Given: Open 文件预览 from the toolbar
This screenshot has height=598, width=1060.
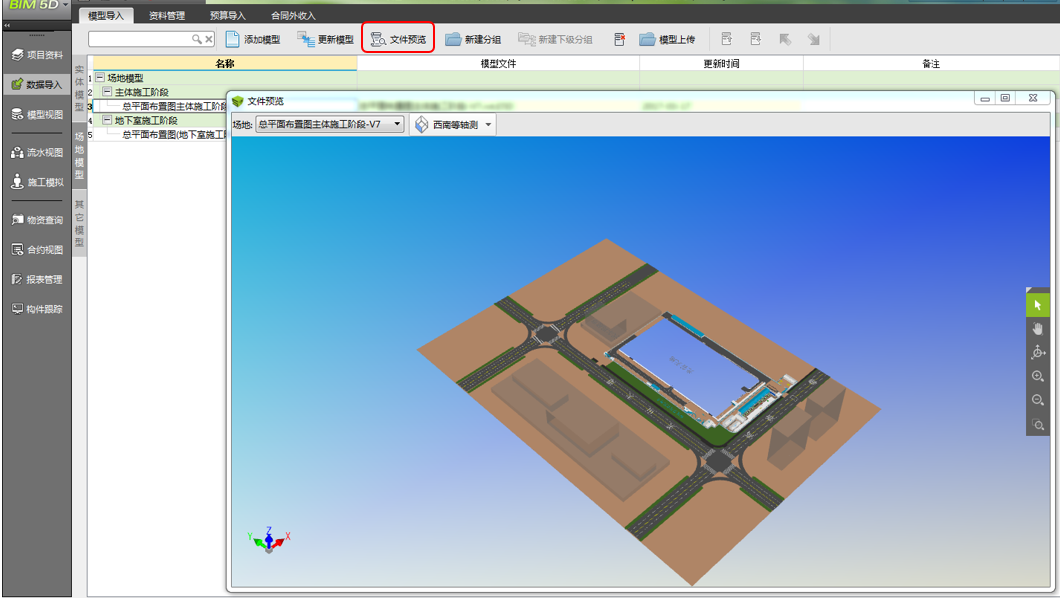Looking at the screenshot, I should (398, 39).
